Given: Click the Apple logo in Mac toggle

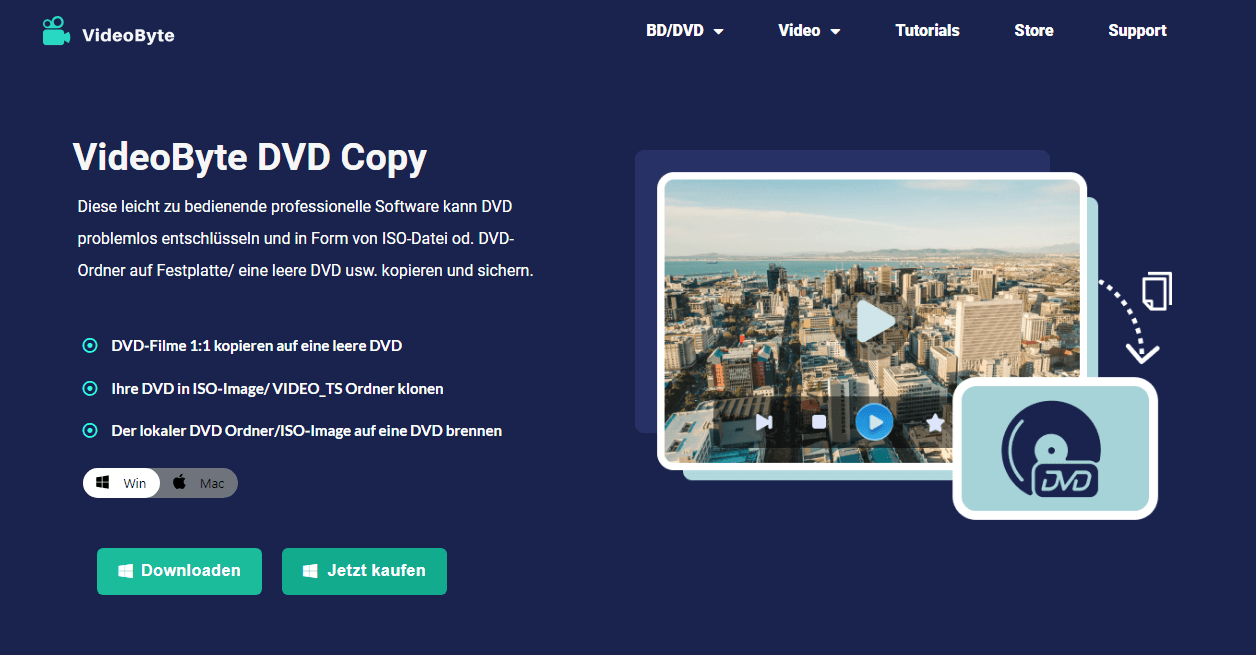Looking at the screenshot, I should point(180,482).
